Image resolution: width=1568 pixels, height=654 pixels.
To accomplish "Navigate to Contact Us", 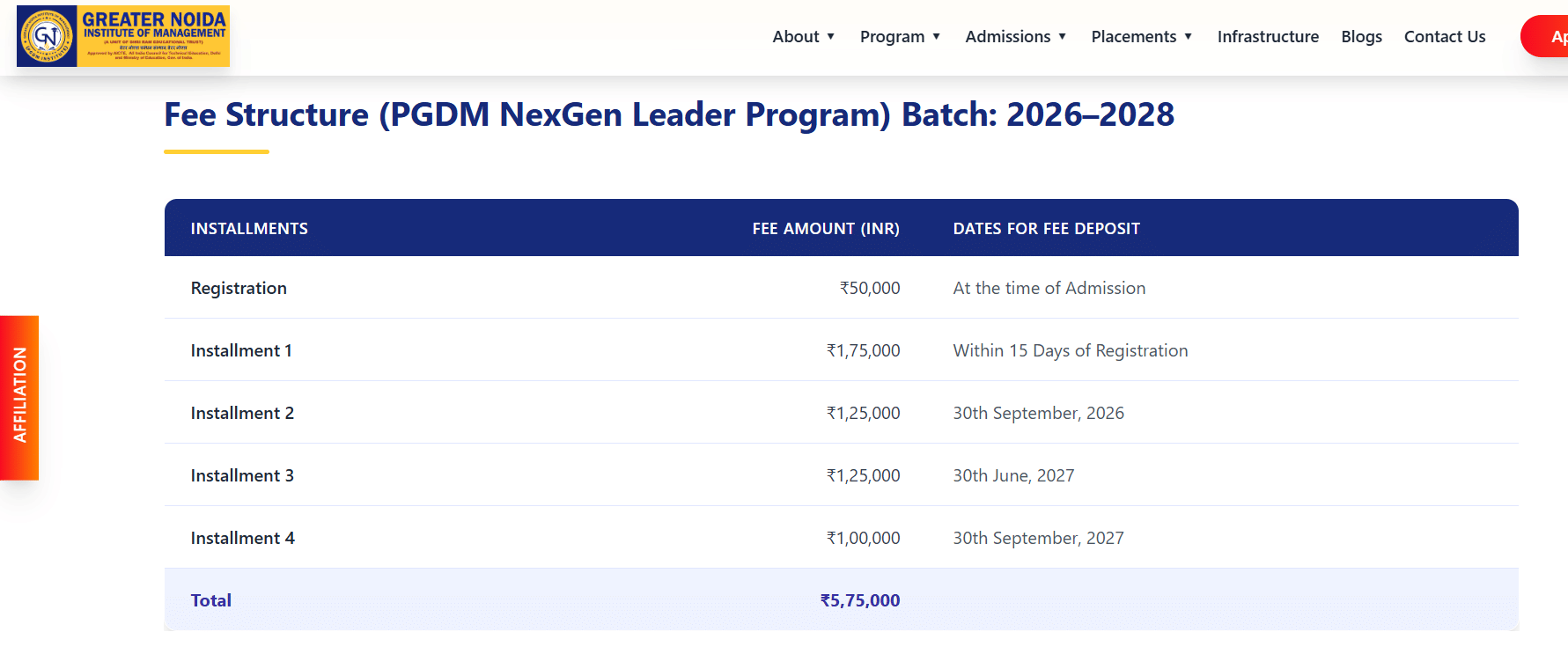I will click(1444, 37).
